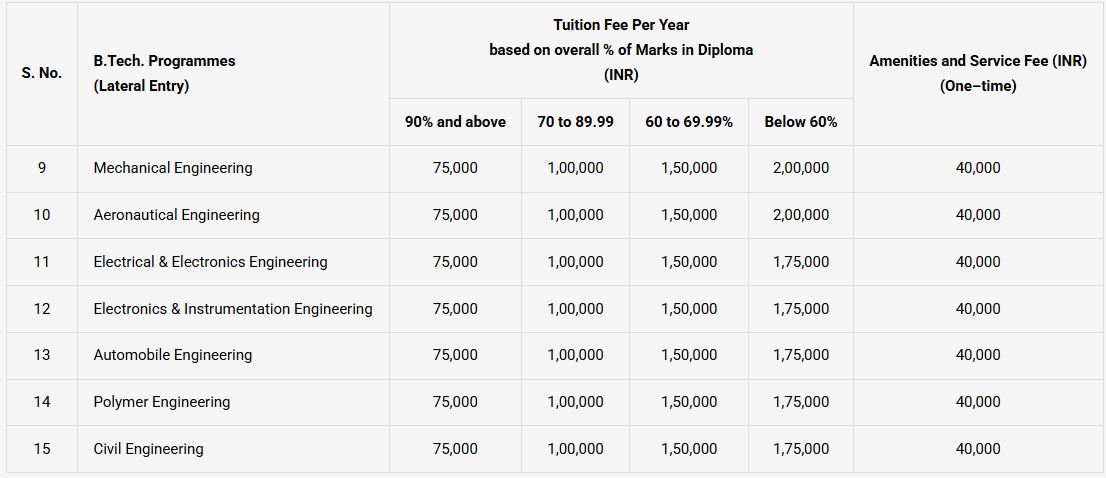Click the 60 to 69.99% column header
Viewport: 1106px width, 478px height.
point(689,122)
